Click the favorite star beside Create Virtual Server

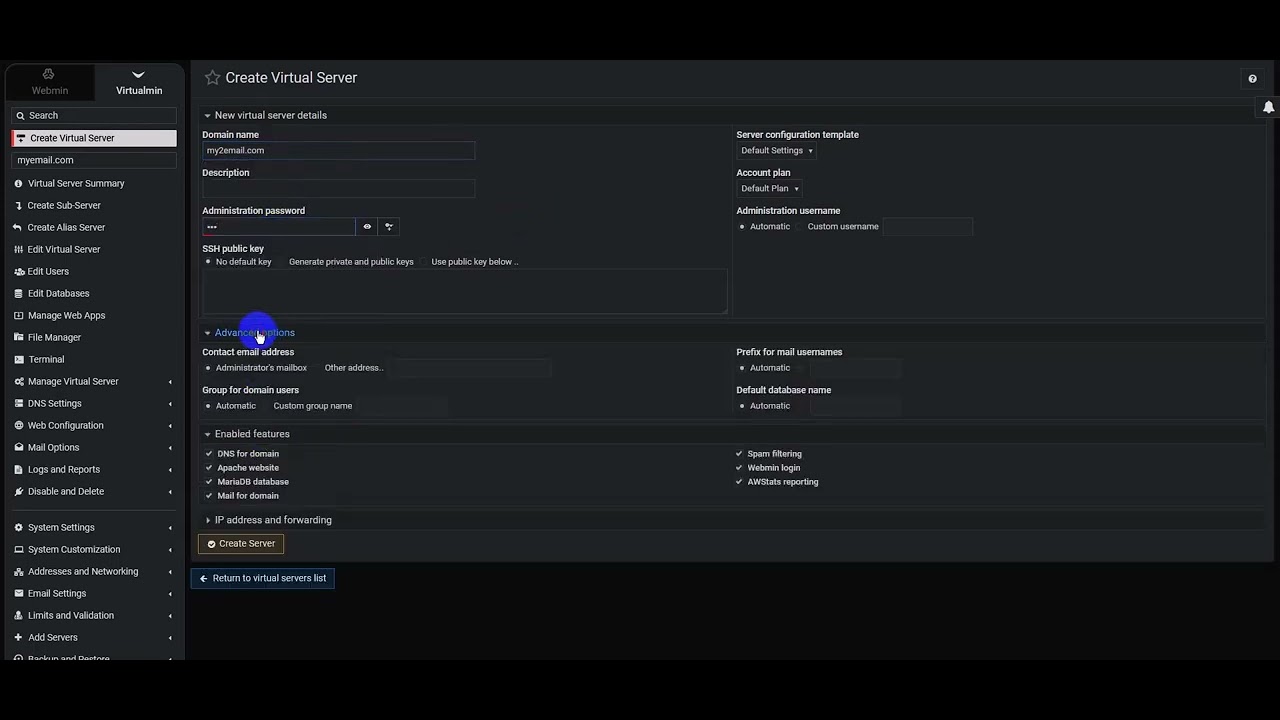(x=212, y=78)
